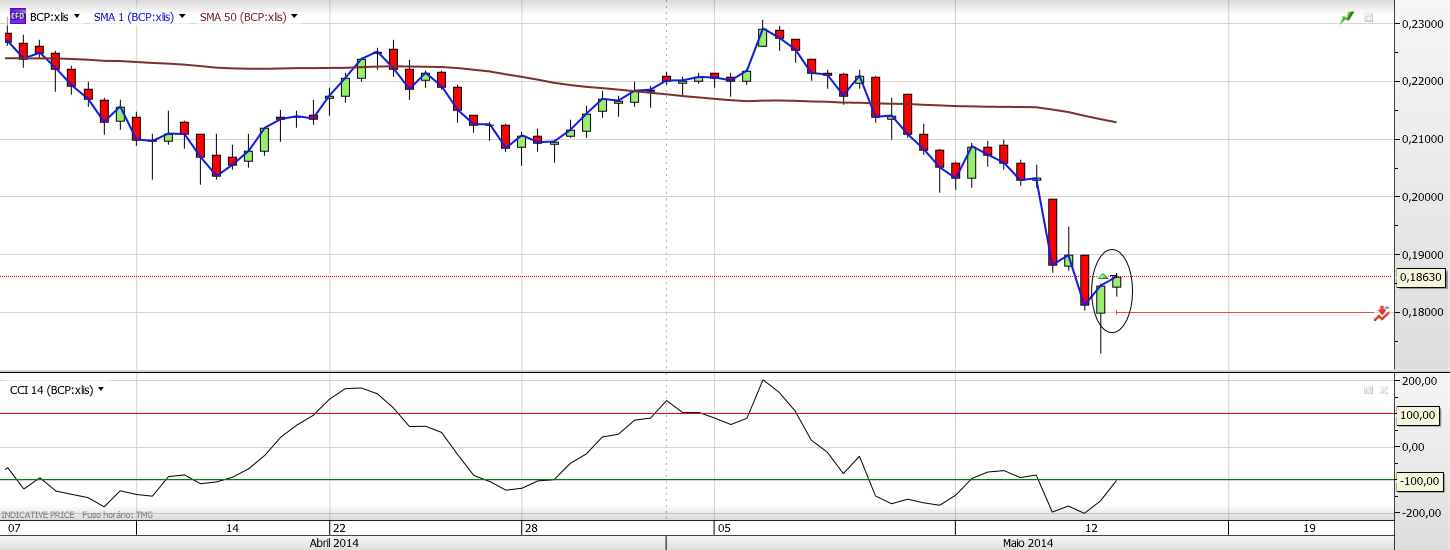The height and width of the screenshot is (550, 1450).
Task: Click the green triangle marker above the candle
Action: [x=1103, y=276]
